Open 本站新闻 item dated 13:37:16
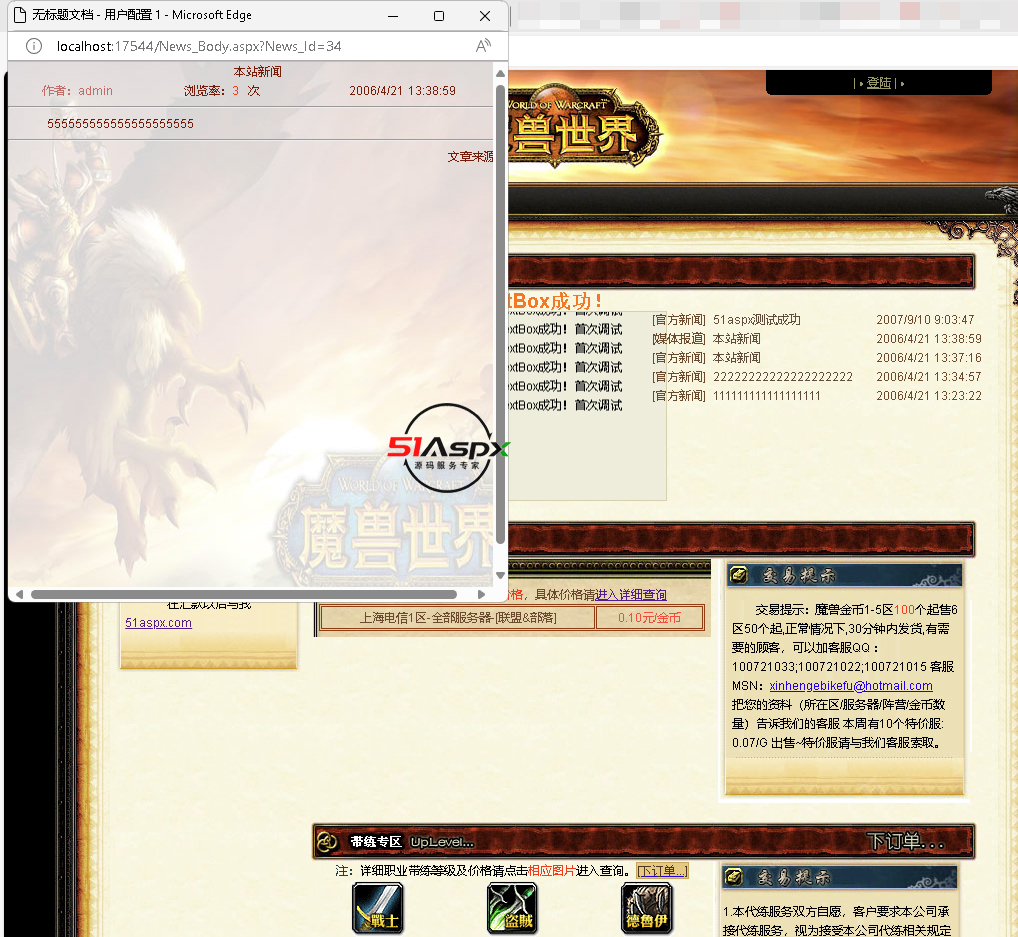 click(x=737, y=358)
